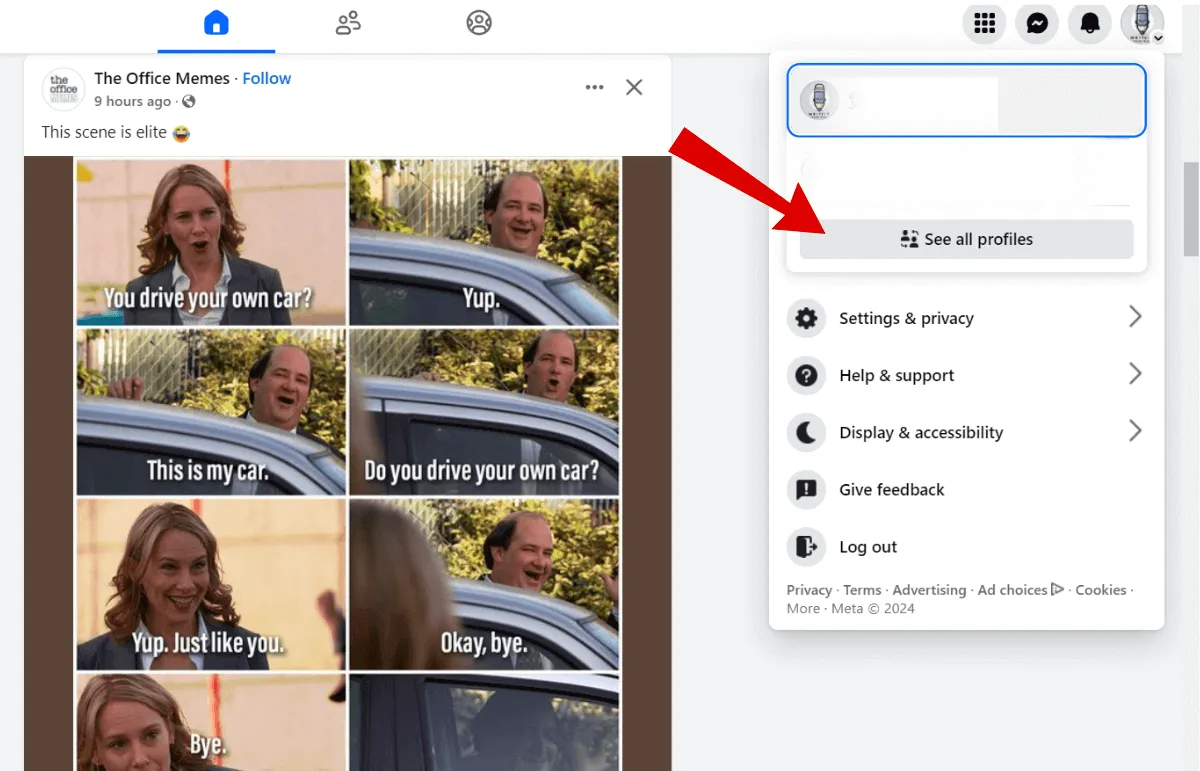Click the Meta © 2024 footer text
The width and height of the screenshot is (1200, 771).
click(x=873, y=608)
